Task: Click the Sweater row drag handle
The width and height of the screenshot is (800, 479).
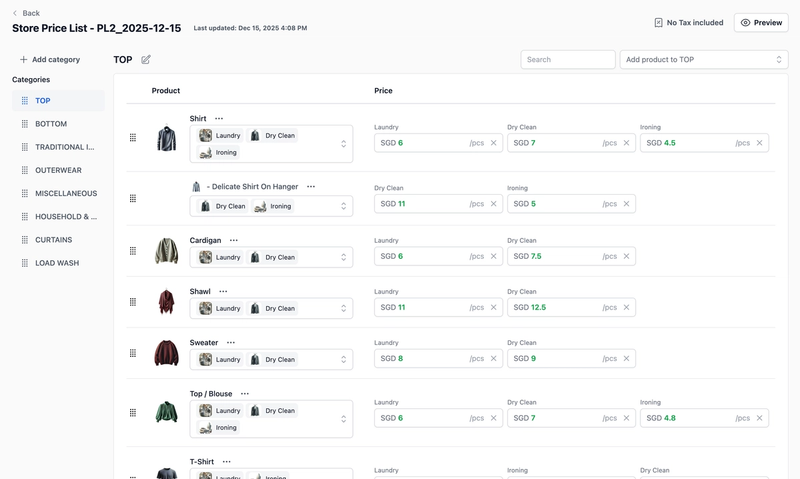Action: (133, 353)
